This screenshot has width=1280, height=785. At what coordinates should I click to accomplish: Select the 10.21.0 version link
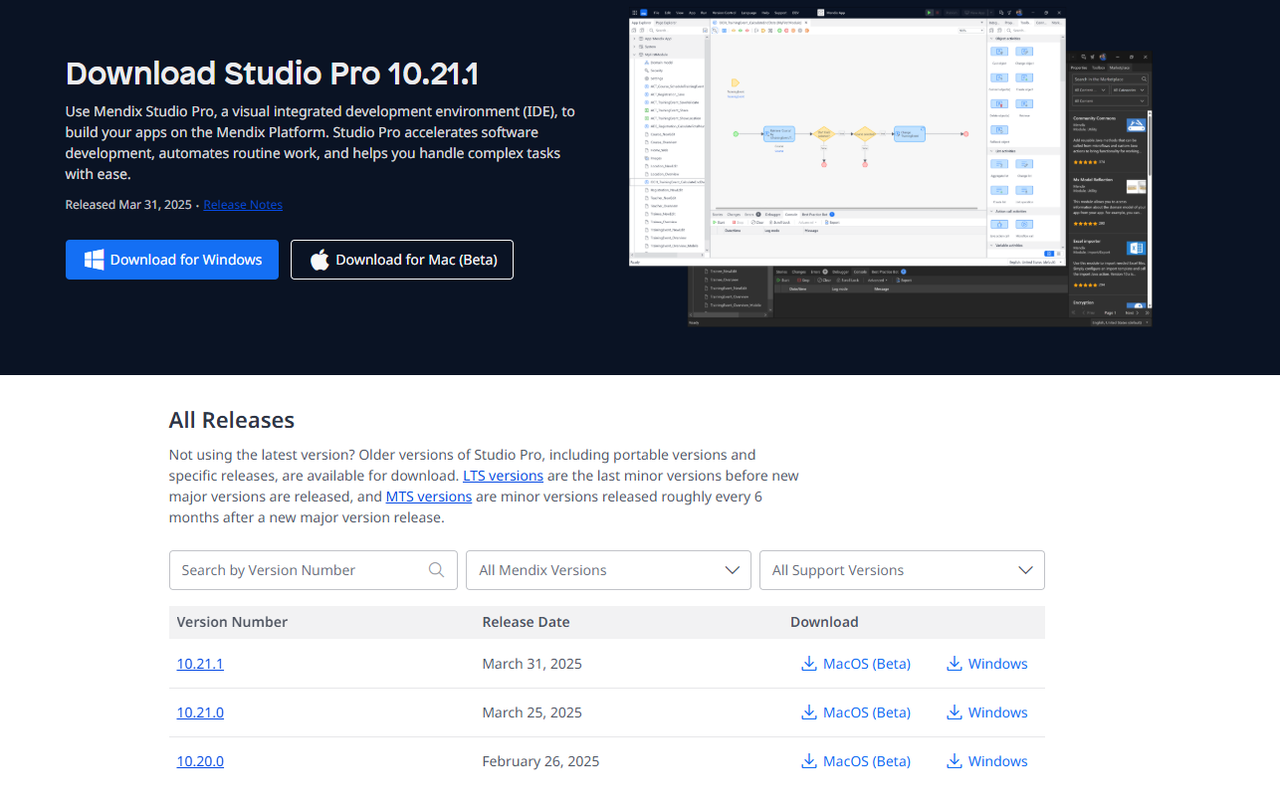point(199,712)
